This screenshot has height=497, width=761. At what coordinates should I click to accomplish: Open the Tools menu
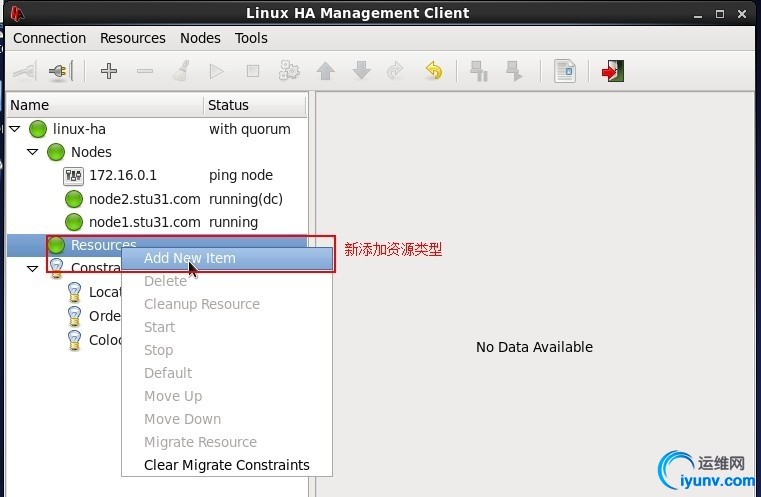click(251, 38)
